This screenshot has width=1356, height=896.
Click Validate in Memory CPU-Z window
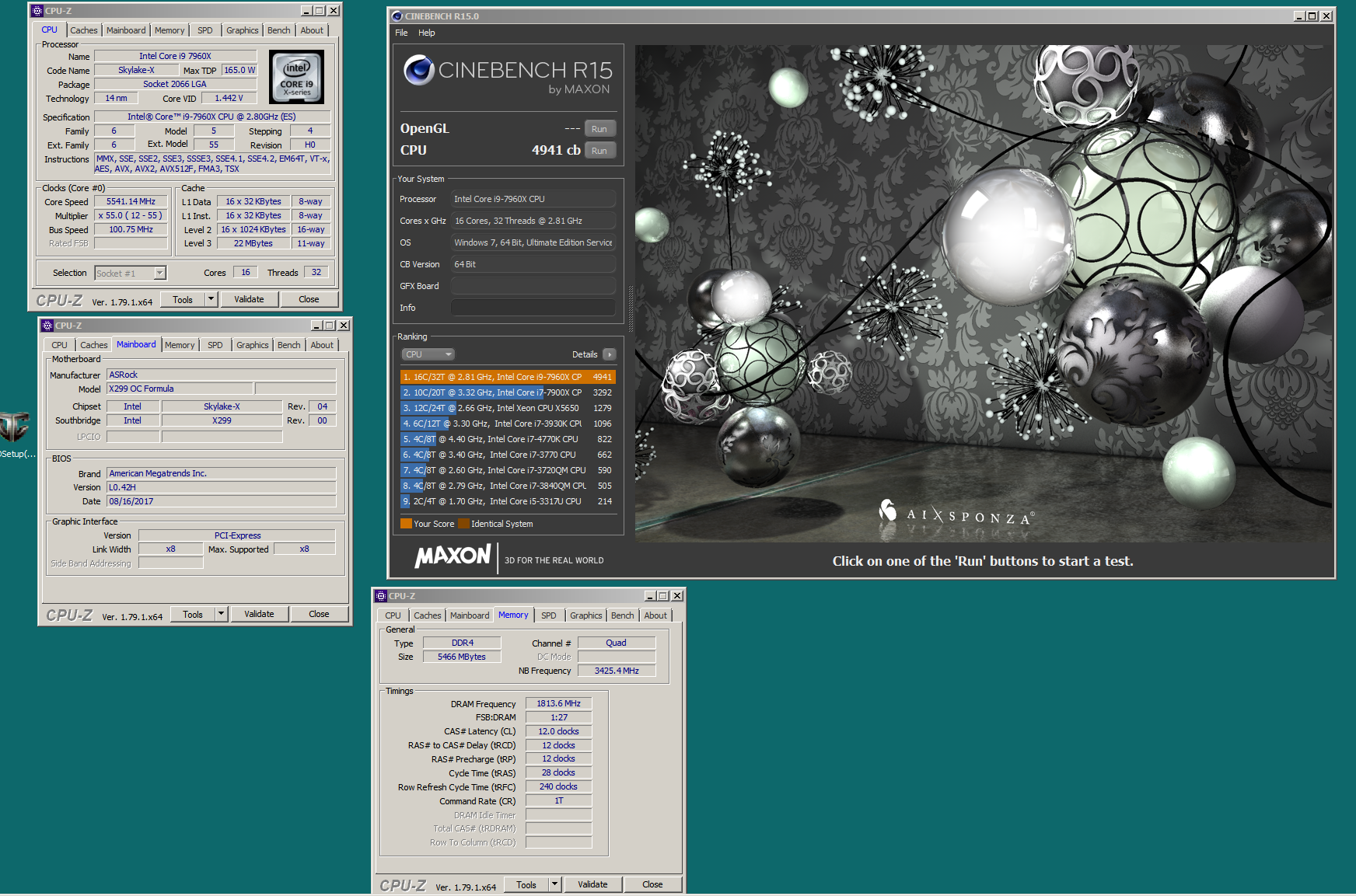click(x=592, y=884)
